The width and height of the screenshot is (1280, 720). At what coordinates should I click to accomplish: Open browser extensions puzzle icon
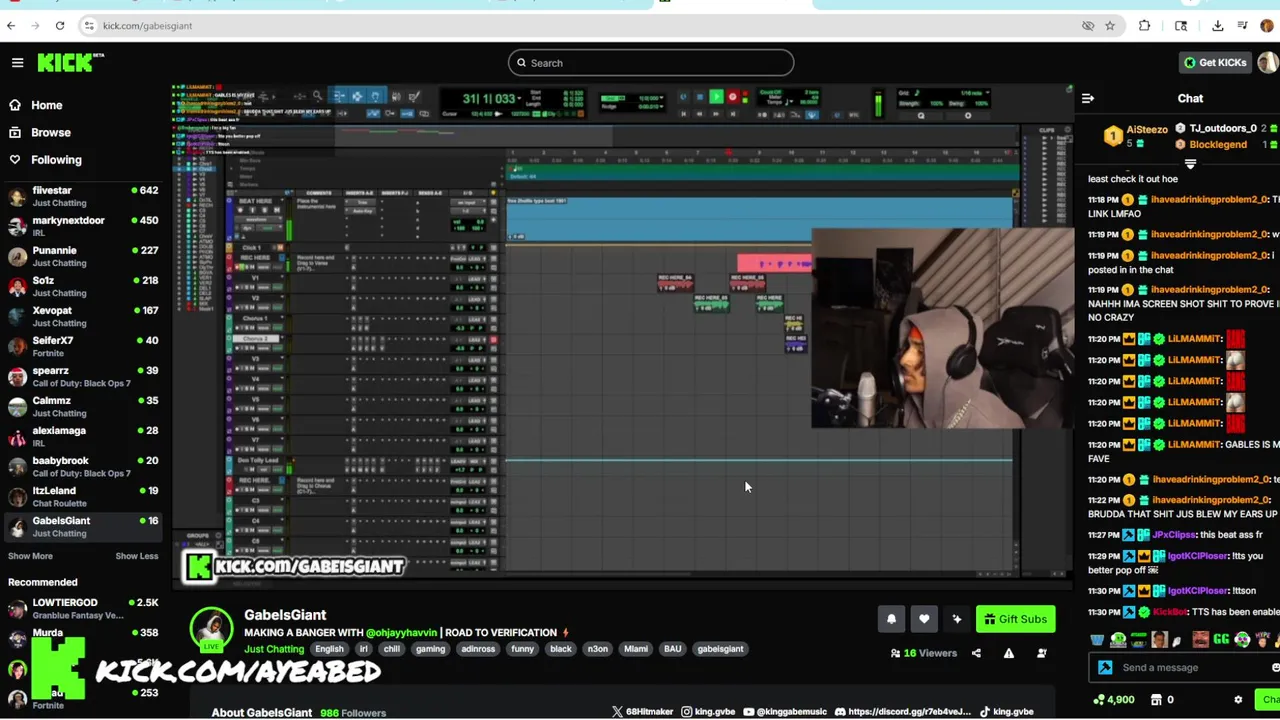[x=1144, y=26]
